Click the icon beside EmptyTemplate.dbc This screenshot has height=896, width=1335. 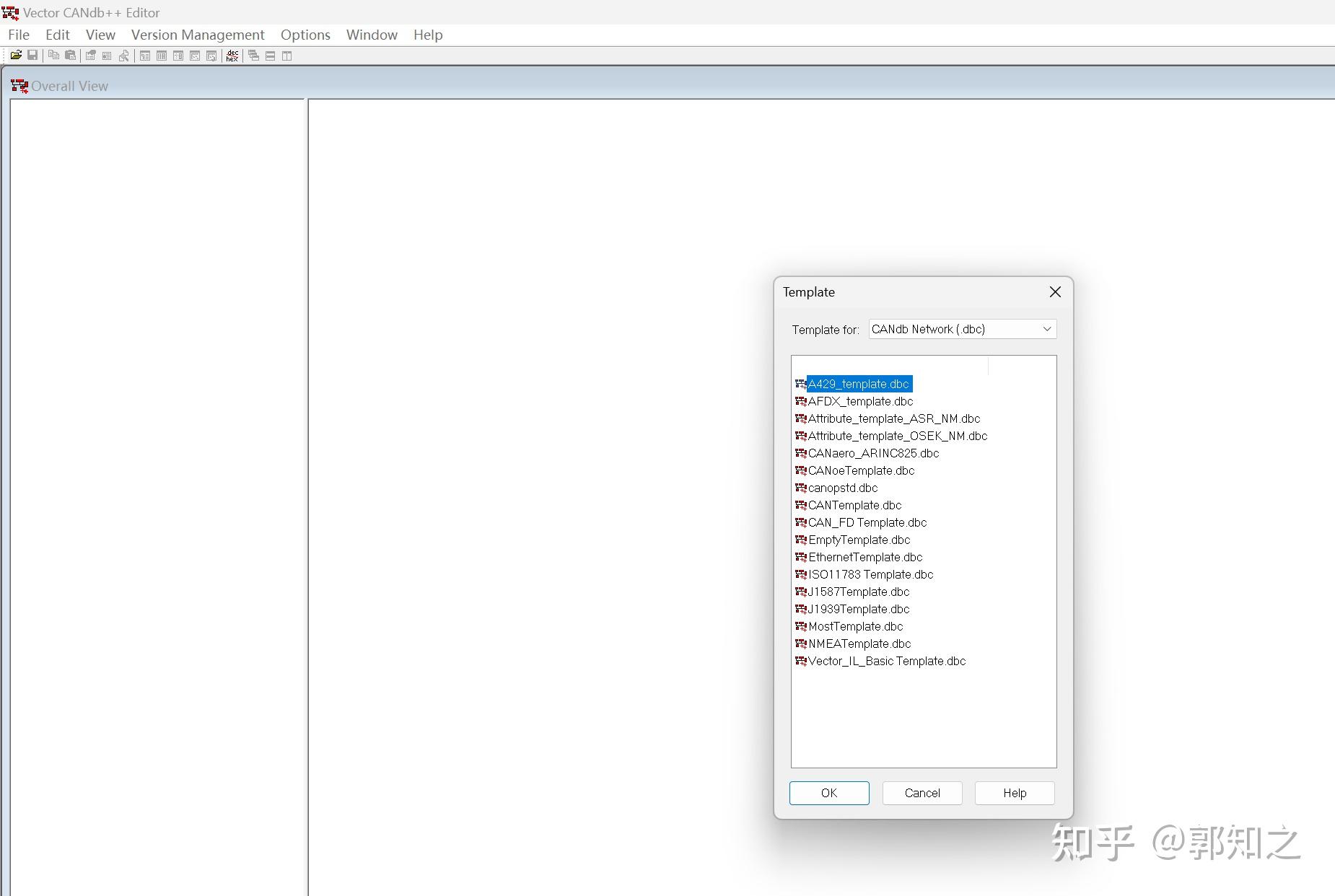coord(800,540)
